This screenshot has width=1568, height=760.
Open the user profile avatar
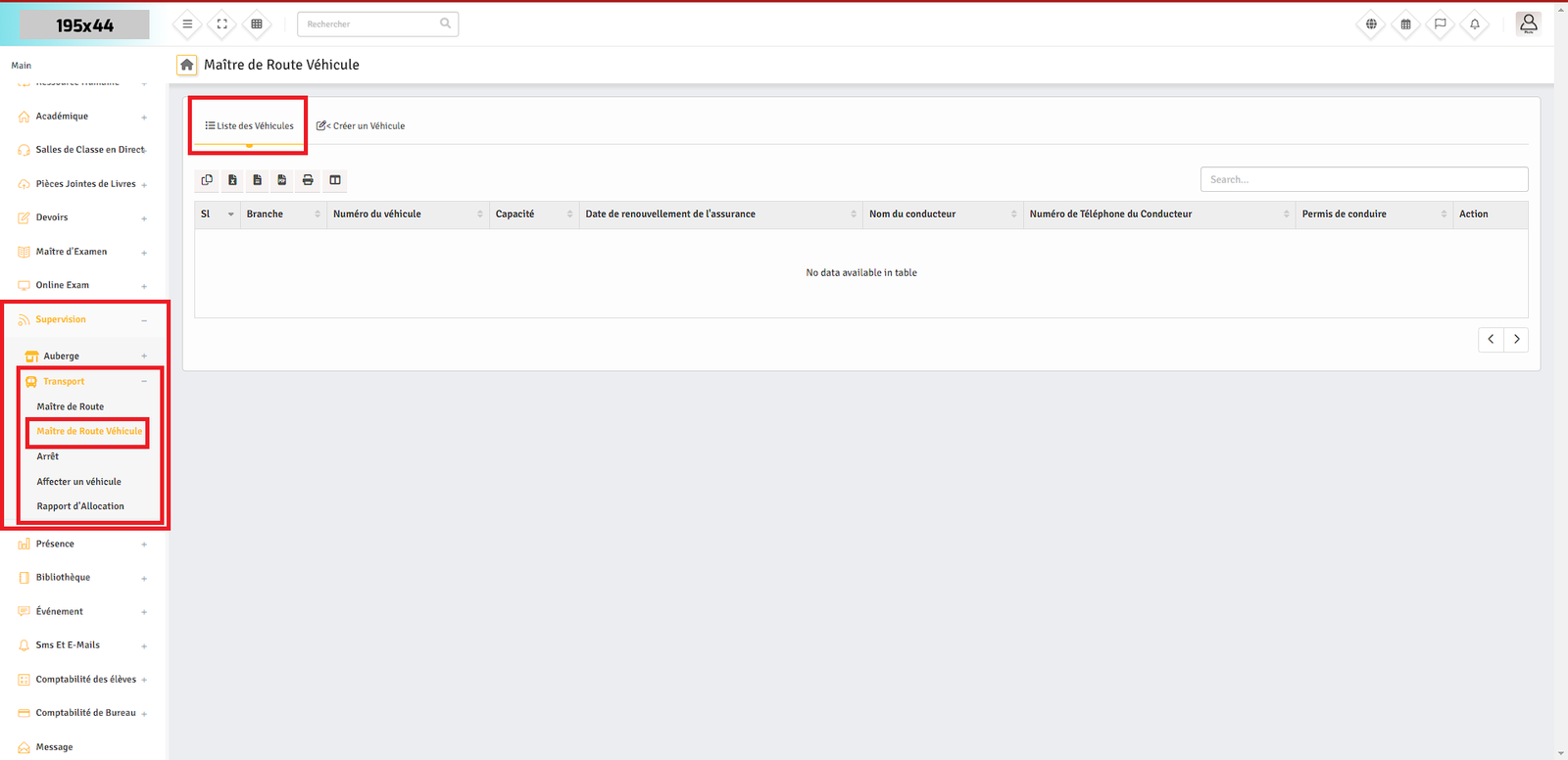click(1528, 24)
